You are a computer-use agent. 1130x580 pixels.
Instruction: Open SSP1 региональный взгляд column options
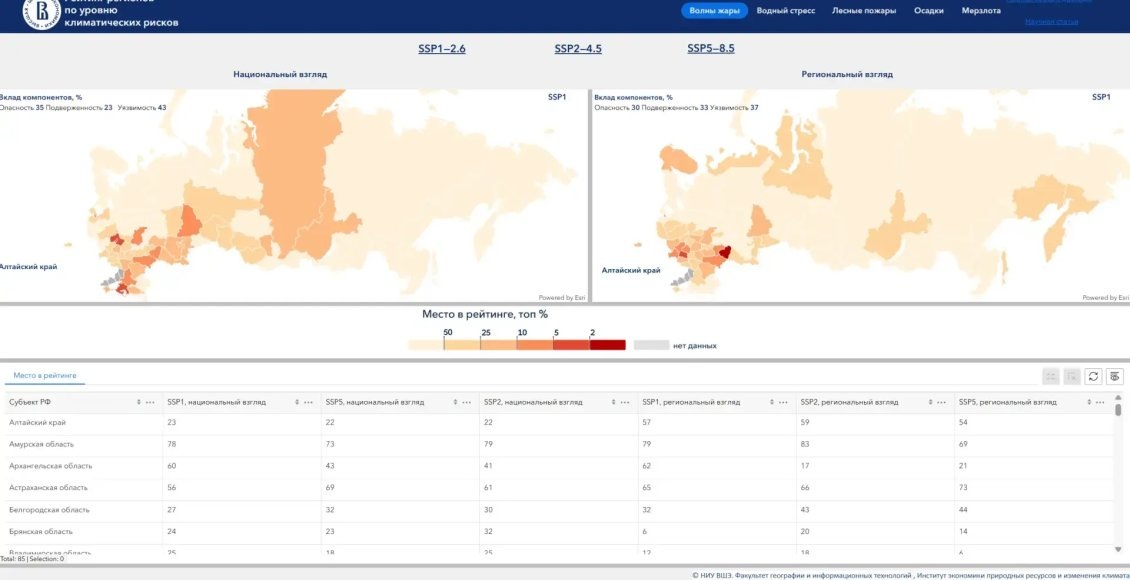pyautogui.click(x=783, y=402)
